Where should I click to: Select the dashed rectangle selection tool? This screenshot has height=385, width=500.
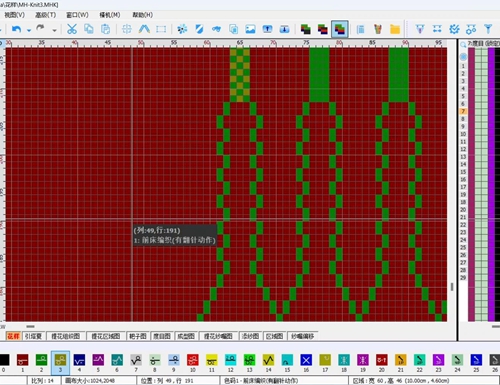(x=161, y=29)
